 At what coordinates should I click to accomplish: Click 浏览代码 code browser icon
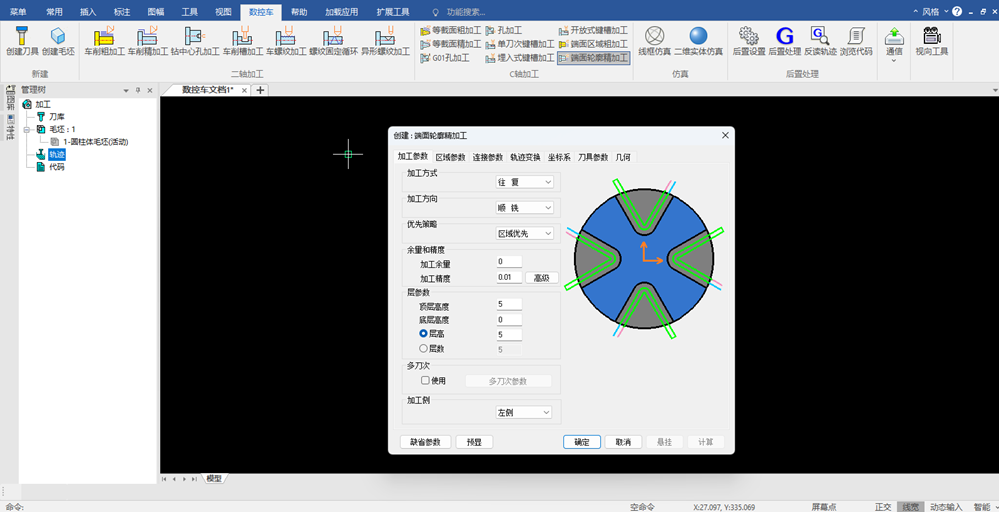coord(856,36)
